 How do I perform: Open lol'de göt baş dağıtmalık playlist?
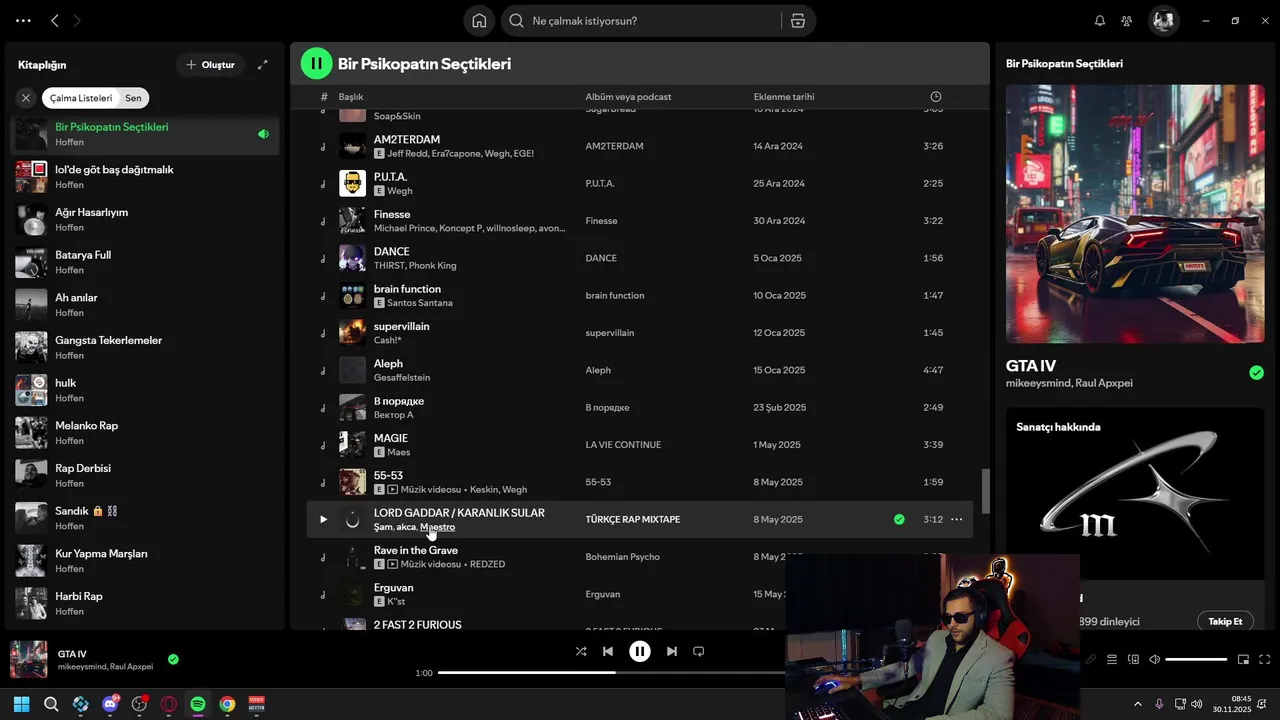pos(145,177)
